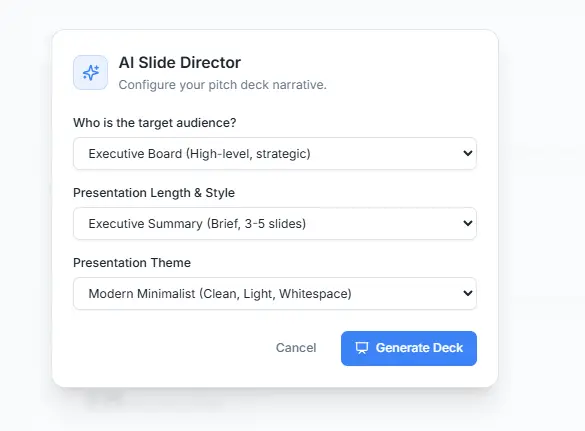Click the chevron arrow on the Modern Minimalist selector
The image size is (585, 431).
click(x=467, y=293)
